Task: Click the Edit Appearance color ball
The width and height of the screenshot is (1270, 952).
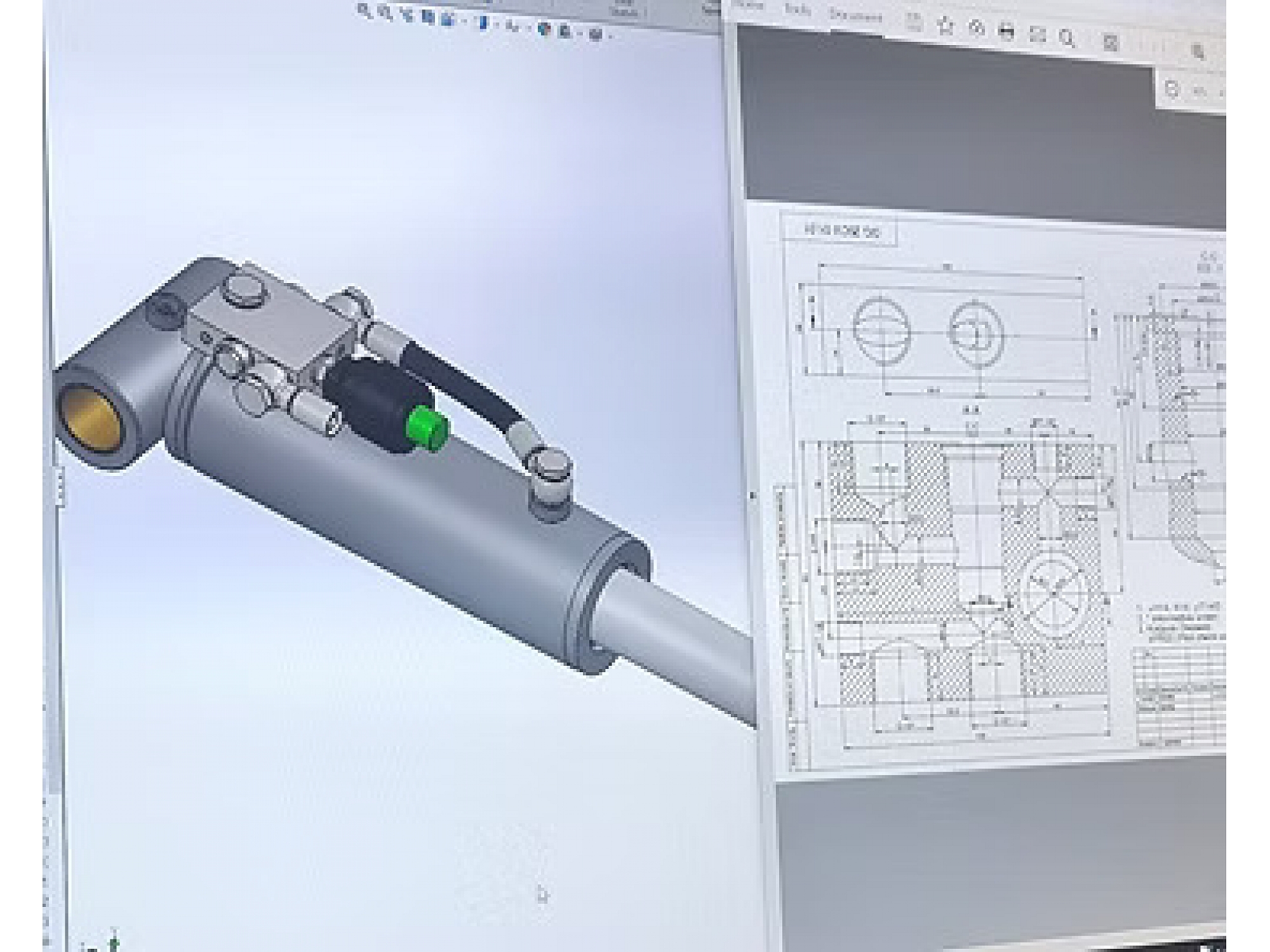Action: point(544,29)
